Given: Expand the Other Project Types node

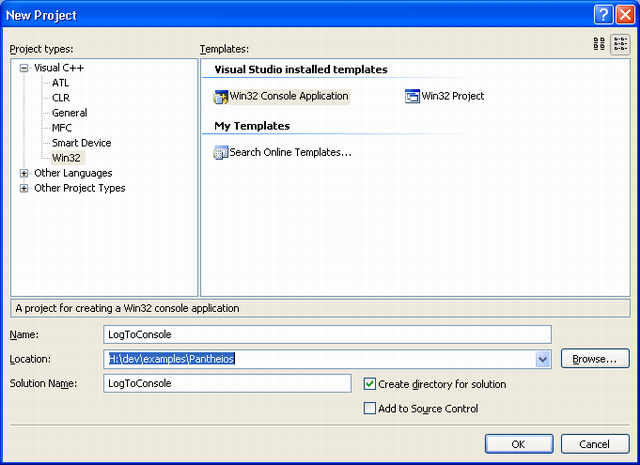Looking at the screenshot, I should (24, 189).
